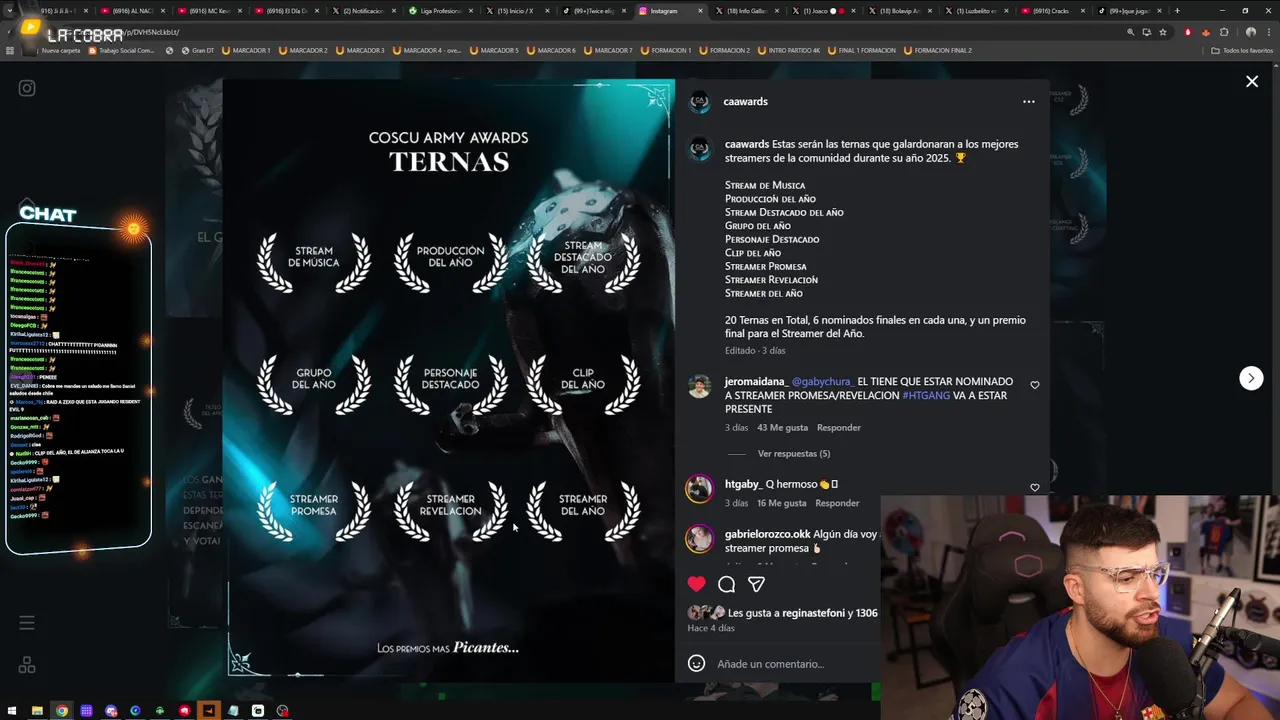This screenshot has height=720, width=1280.
Task: Open the OBS icon in the taskbar
Action: tap(283, 711)
